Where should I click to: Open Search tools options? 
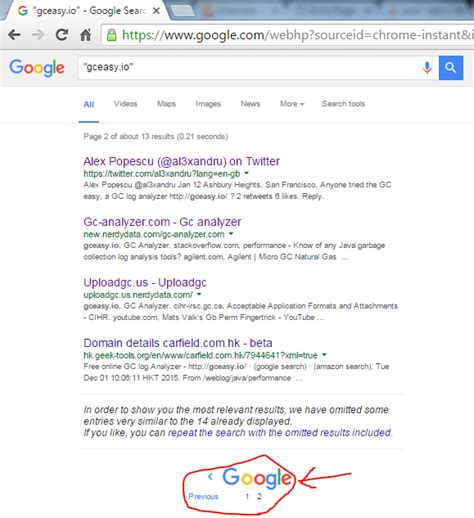[343, 104]
